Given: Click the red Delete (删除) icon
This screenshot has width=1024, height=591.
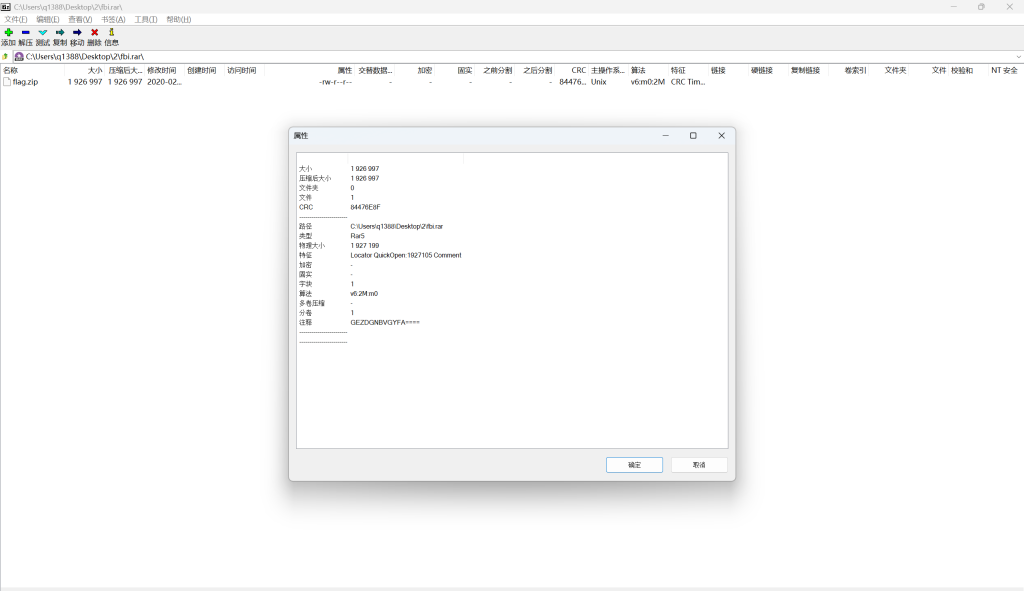Looking at the screenshot, I should point(94,33).
